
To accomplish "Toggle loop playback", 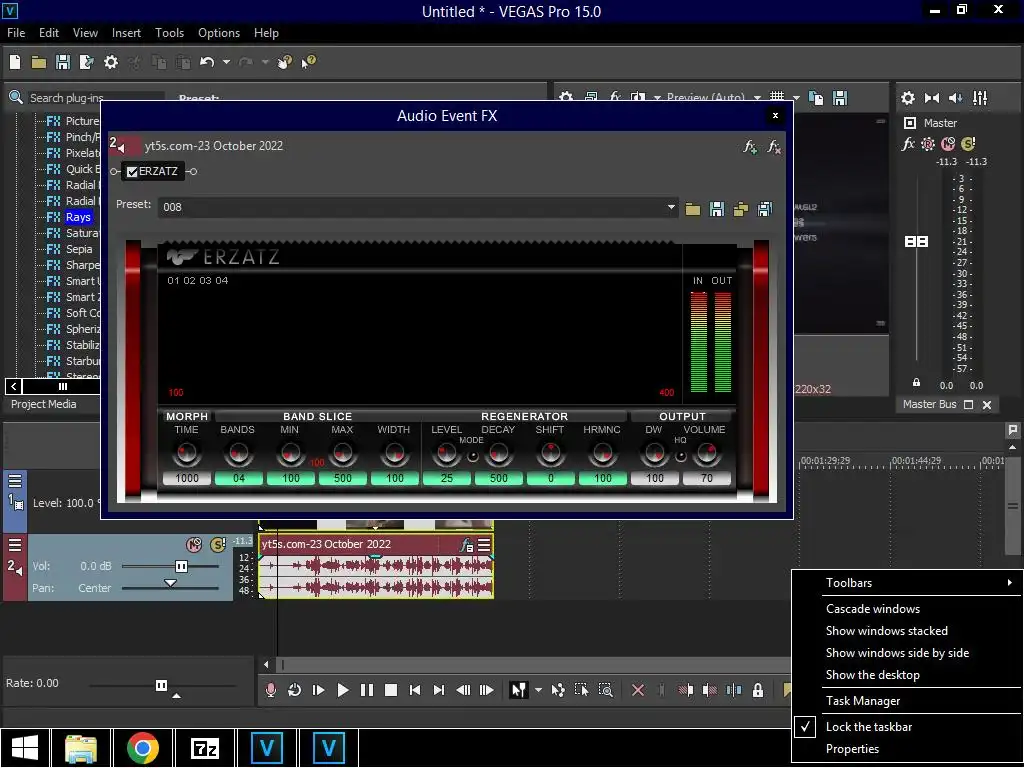I will coord(295,690).
